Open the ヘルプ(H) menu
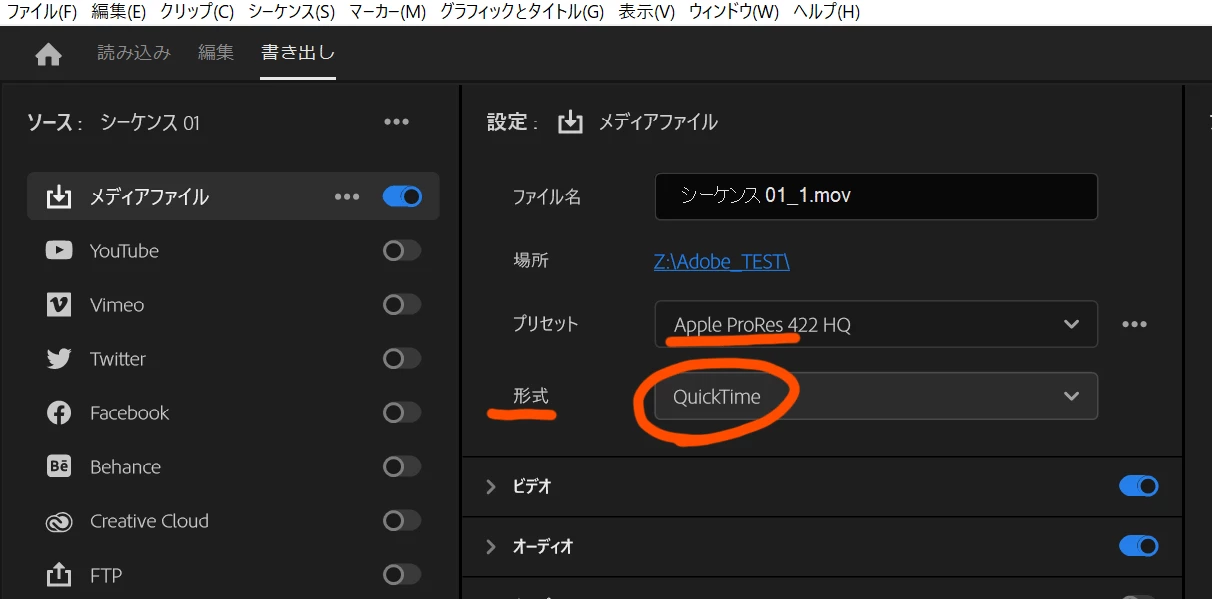1212x599 pixels. (x=826, y=12)
